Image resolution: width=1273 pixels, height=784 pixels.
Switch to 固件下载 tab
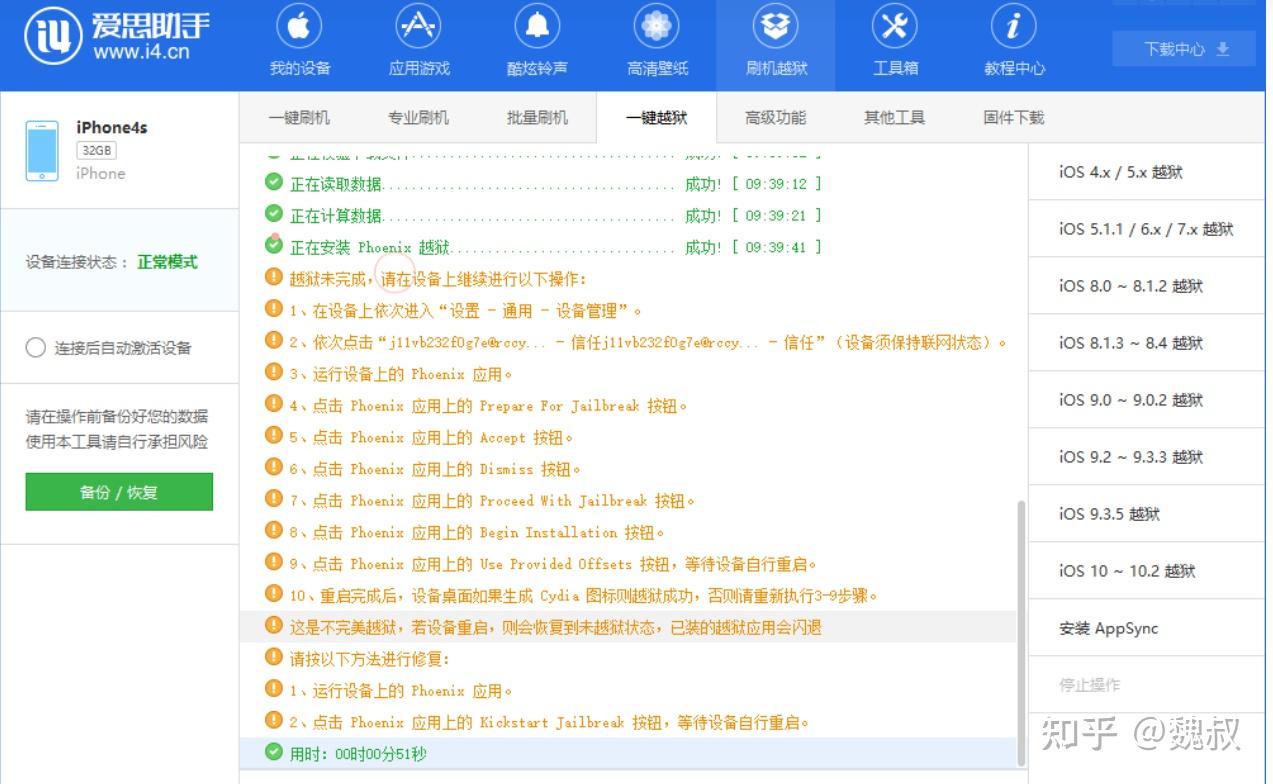coord(1013,118)
